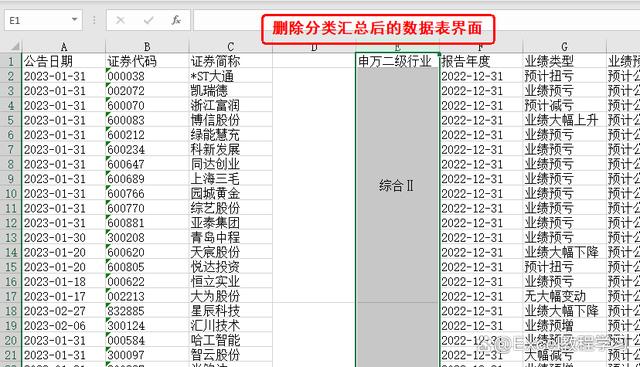
Task: Click the confirm checkmark icon in formula bar
Action: tap(149, 20)
